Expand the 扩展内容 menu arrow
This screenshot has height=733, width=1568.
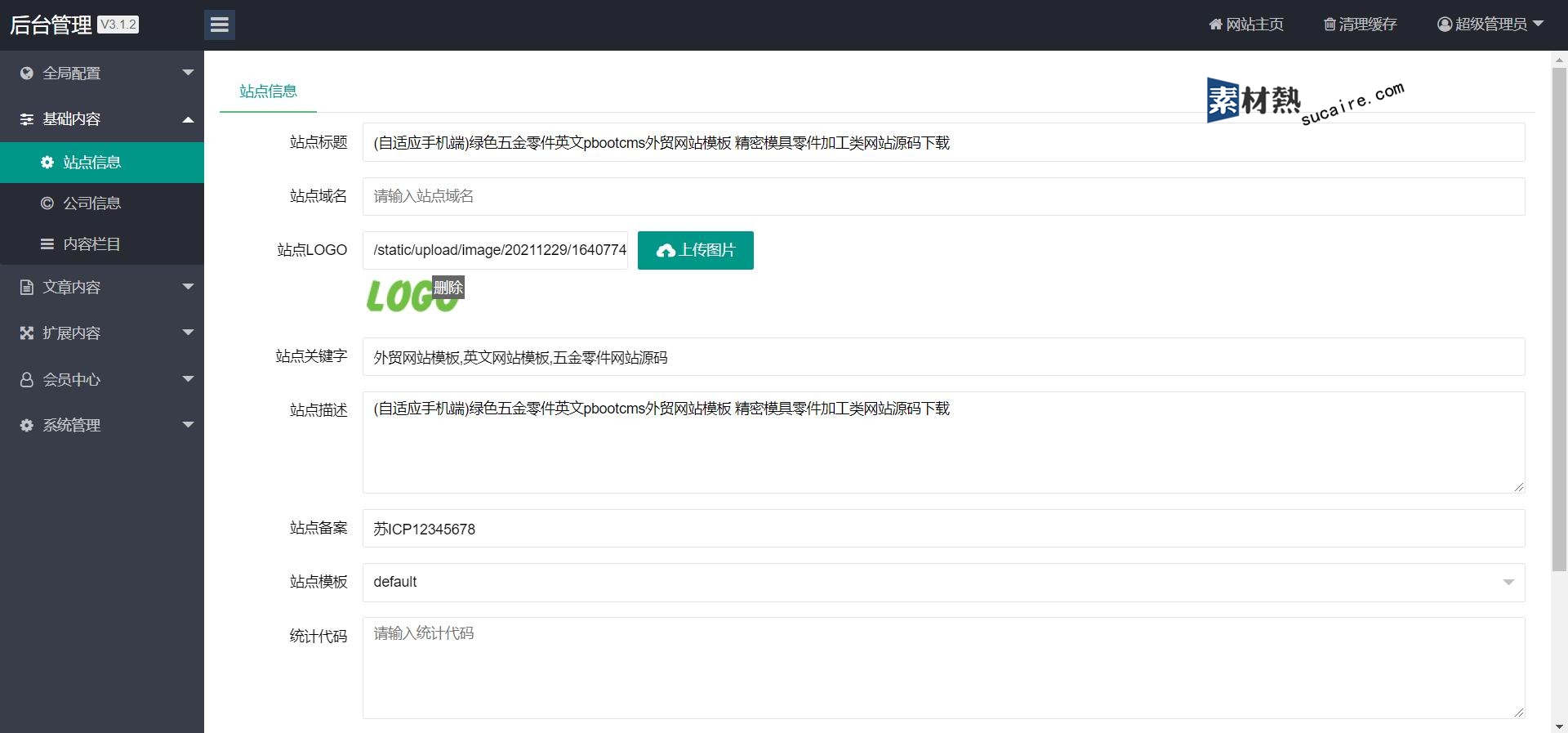click(x=188, y=333)
